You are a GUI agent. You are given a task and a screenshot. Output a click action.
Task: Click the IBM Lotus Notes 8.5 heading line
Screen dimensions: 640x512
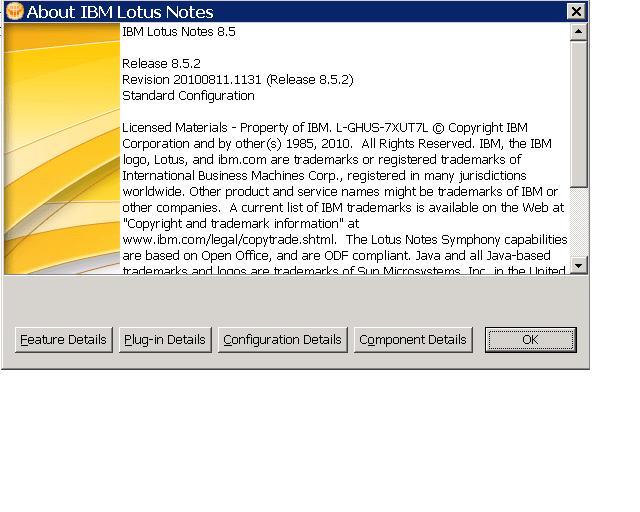click(179, 32)
